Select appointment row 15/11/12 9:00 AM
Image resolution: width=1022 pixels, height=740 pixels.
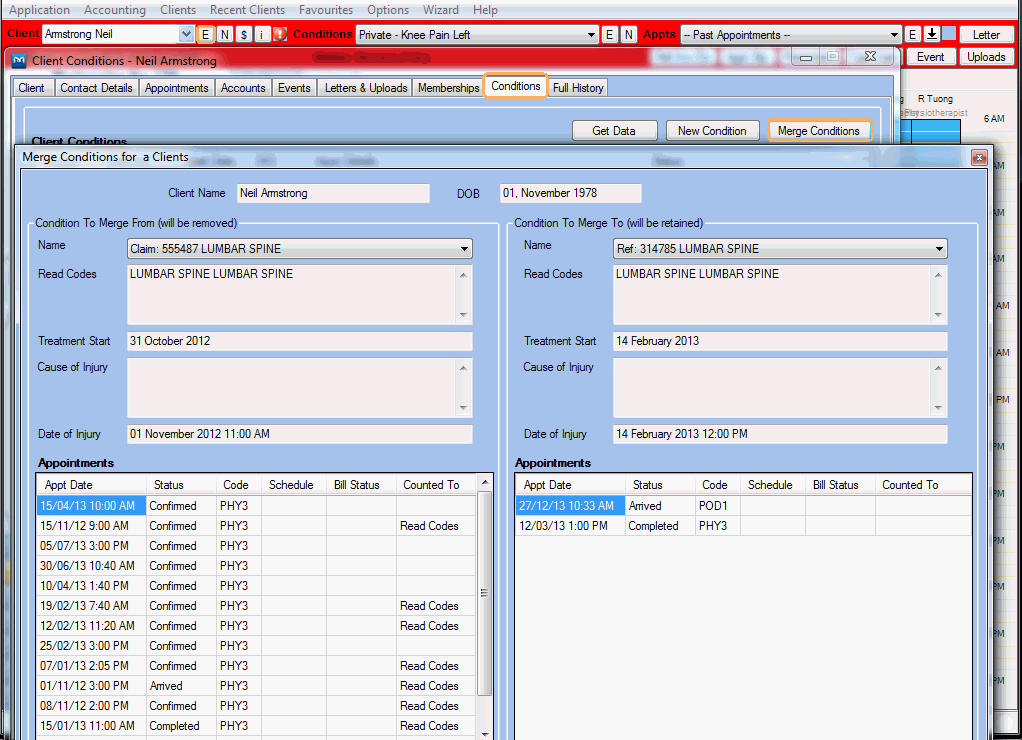tap(256, 526)
